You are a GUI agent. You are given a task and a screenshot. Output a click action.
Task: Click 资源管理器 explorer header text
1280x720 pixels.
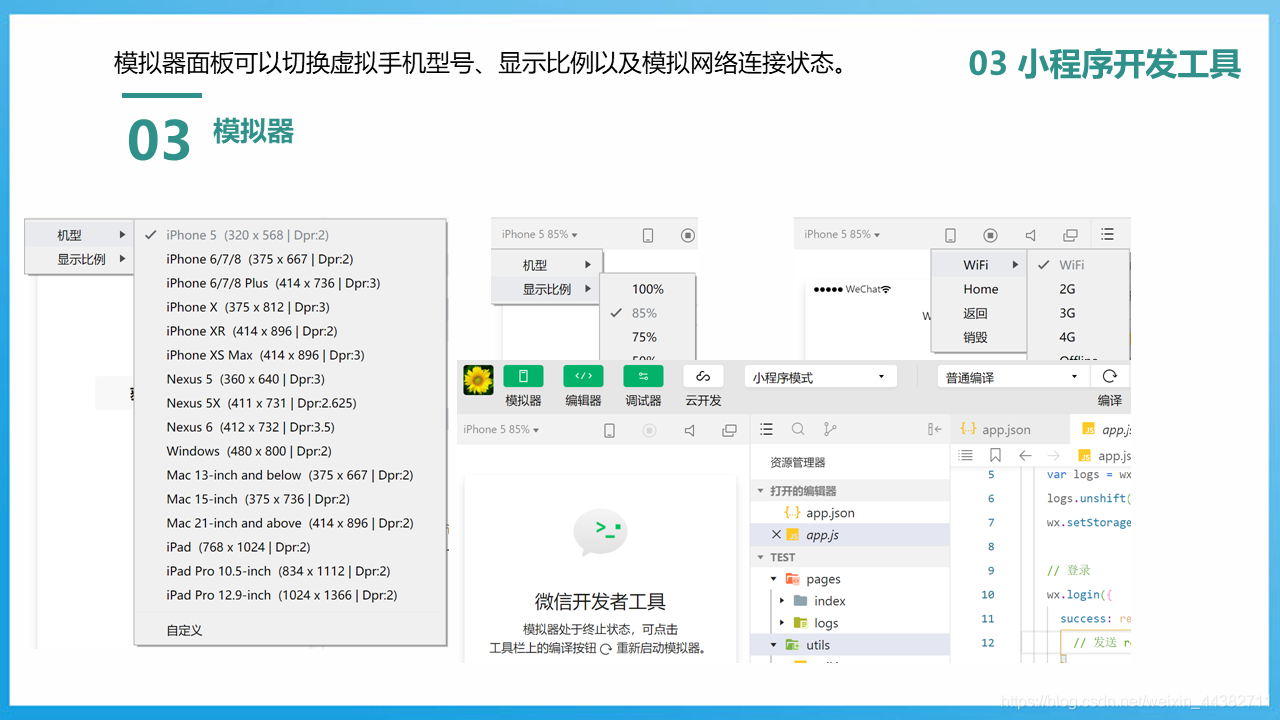798,462
